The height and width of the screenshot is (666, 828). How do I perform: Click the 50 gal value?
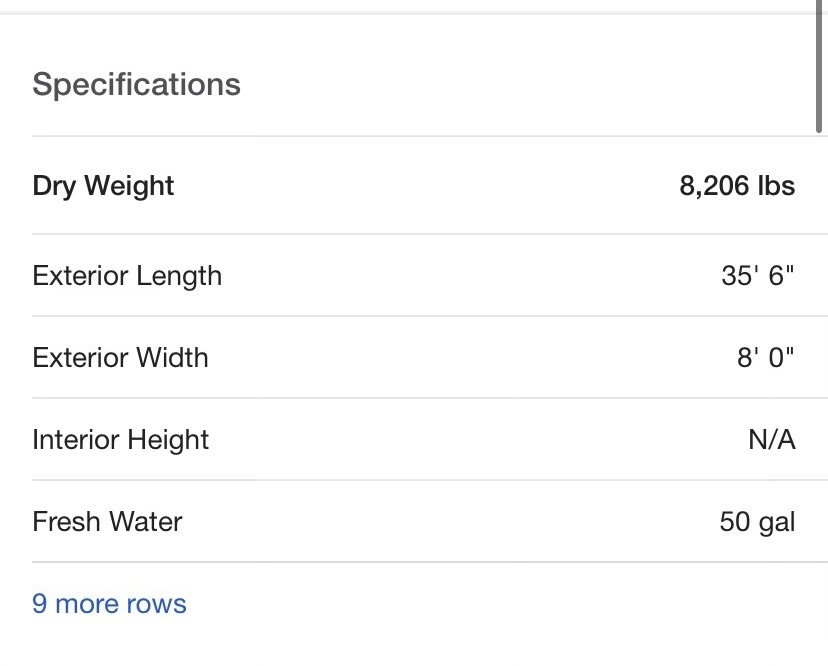tap(757, 522)
